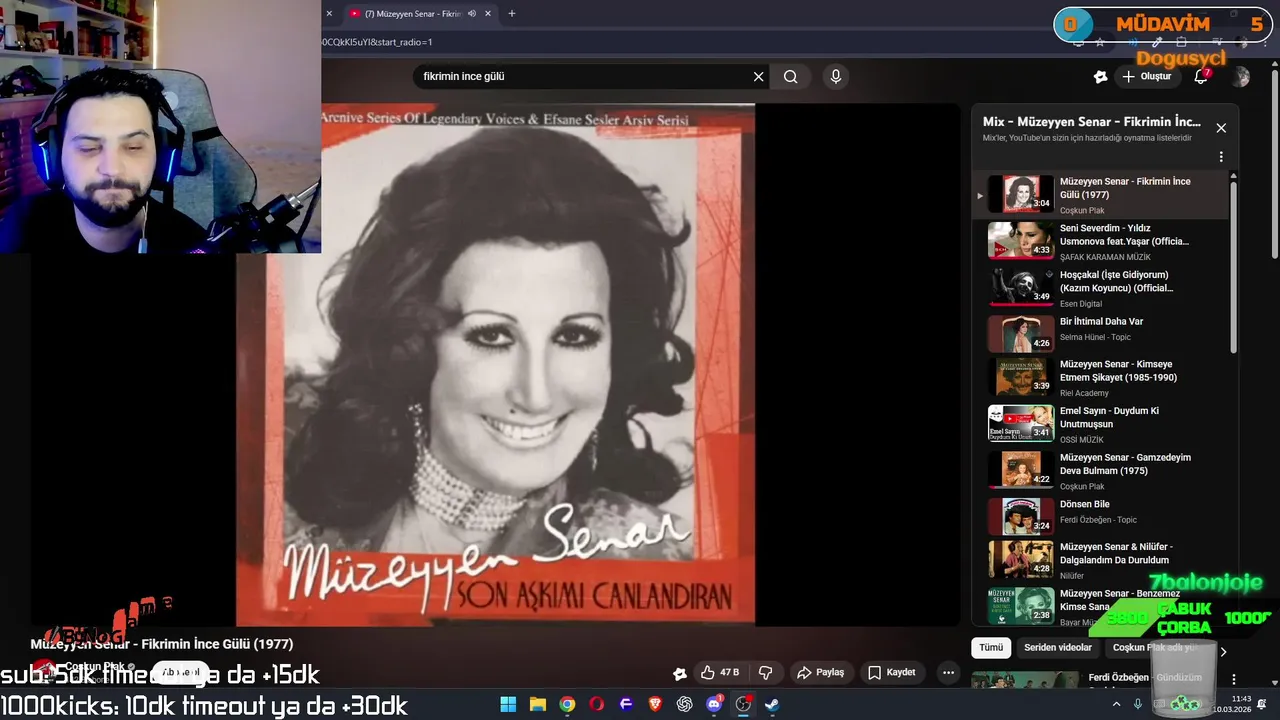Image resolution: width=1280 pixels, height=720 pixels.
Task: Select the Tümü filter chip
Action: point(991,648)
